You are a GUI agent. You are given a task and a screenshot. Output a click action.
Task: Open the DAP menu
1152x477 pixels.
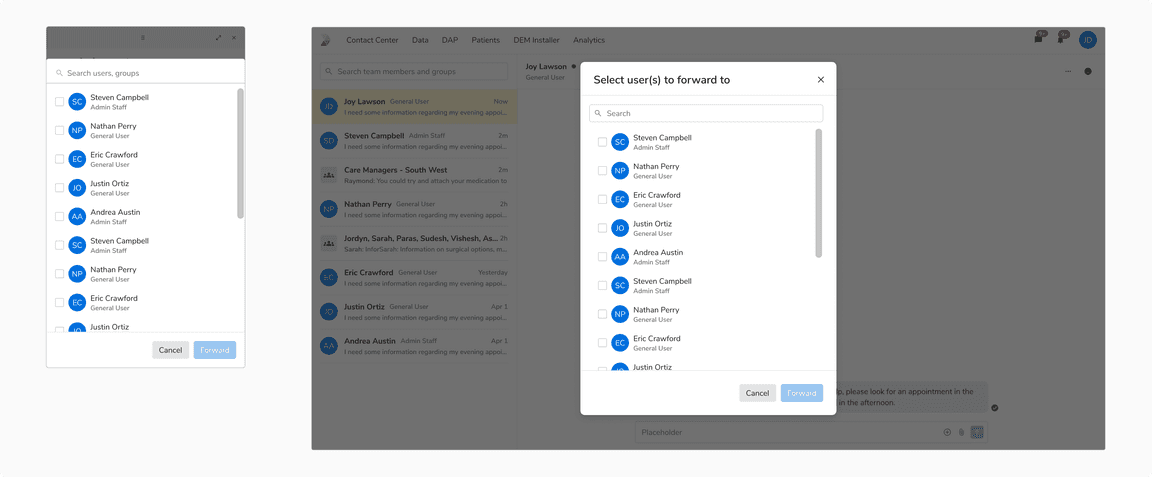click(x=450, y=40)
